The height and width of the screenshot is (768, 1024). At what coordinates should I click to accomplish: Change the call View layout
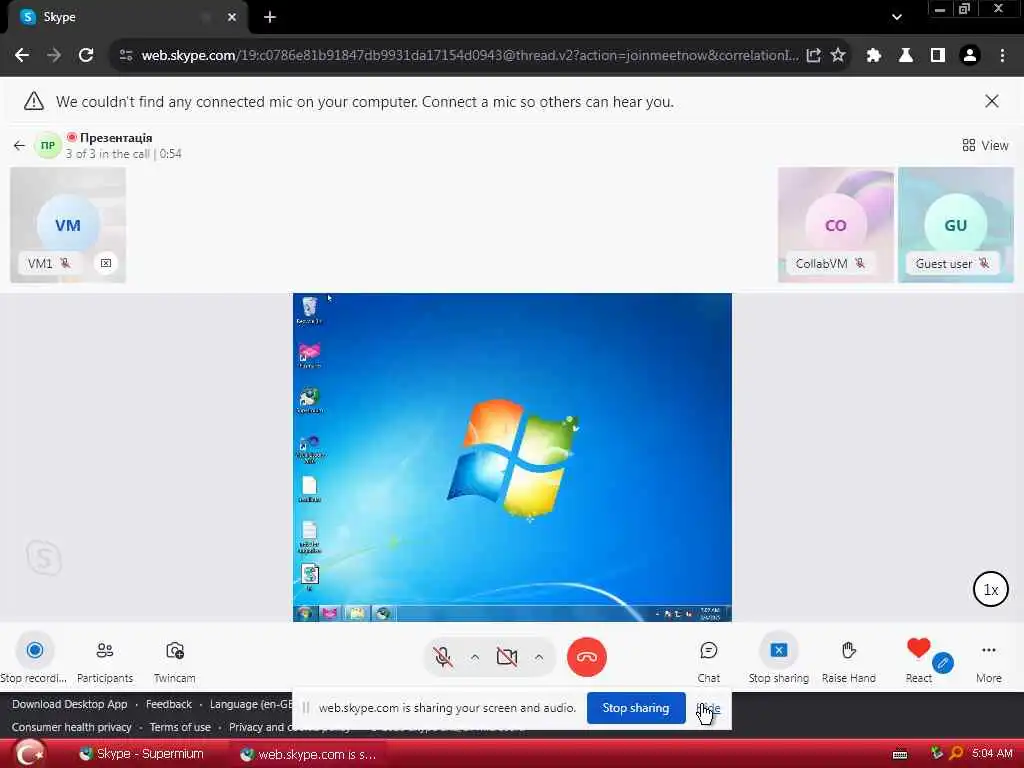985,145
